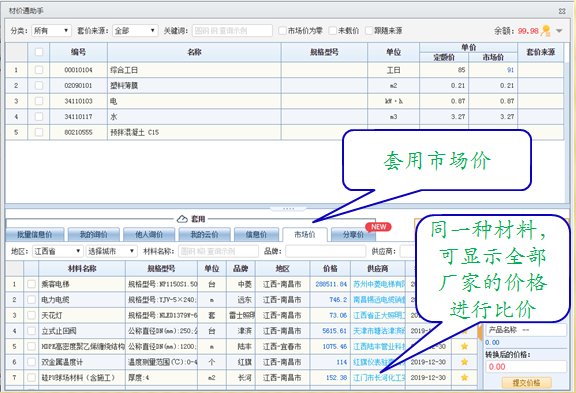Viewport: 576px width, 393px height.
Task: Click the 名称 column header in upper table
Action: click(194, 52)
